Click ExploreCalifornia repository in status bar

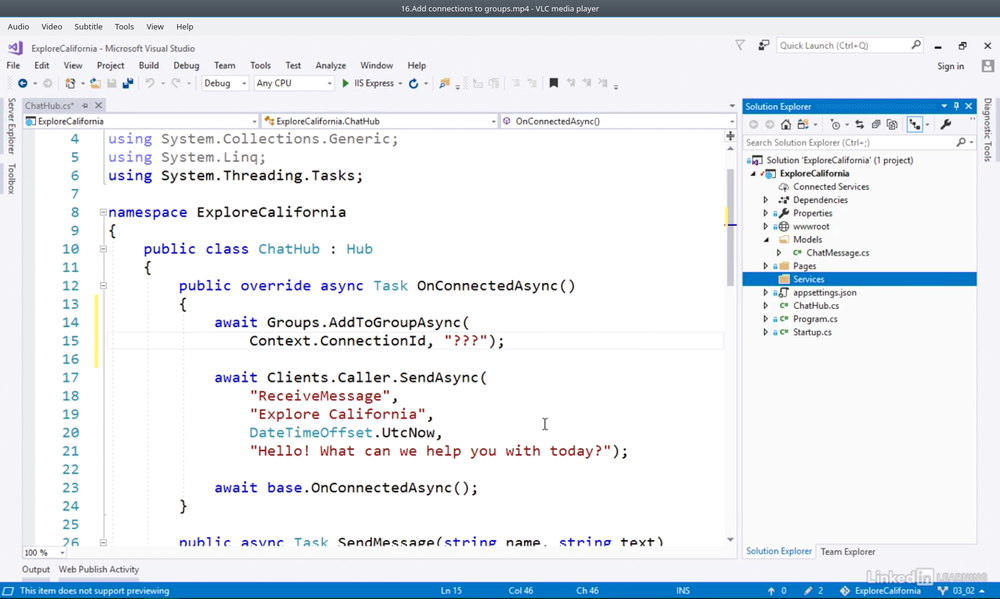(x=880, y=591)
